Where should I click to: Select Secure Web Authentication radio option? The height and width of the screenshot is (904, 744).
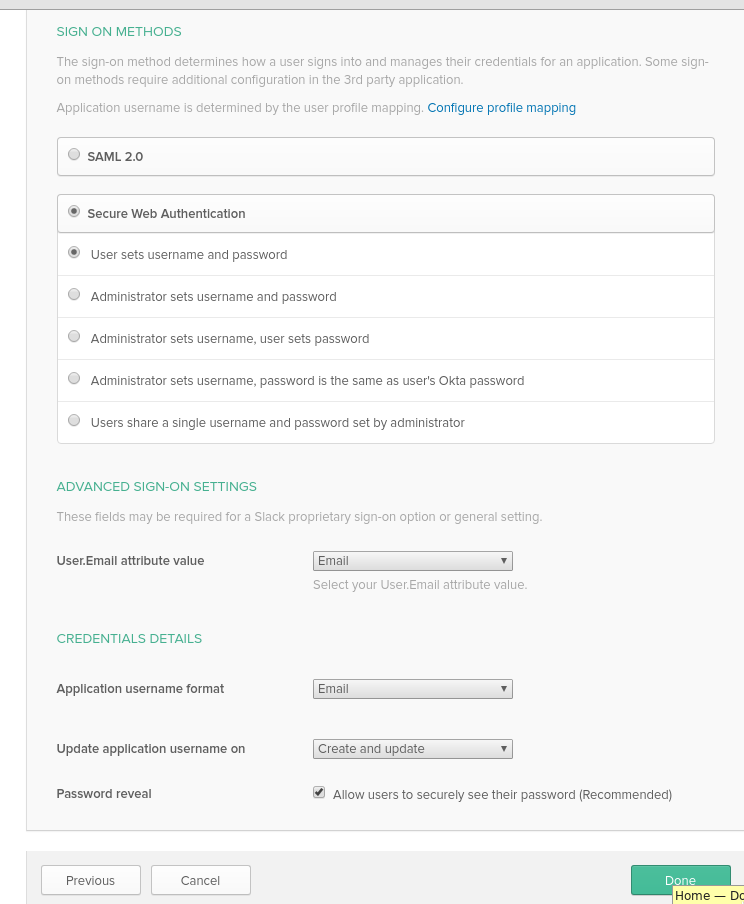74,211
